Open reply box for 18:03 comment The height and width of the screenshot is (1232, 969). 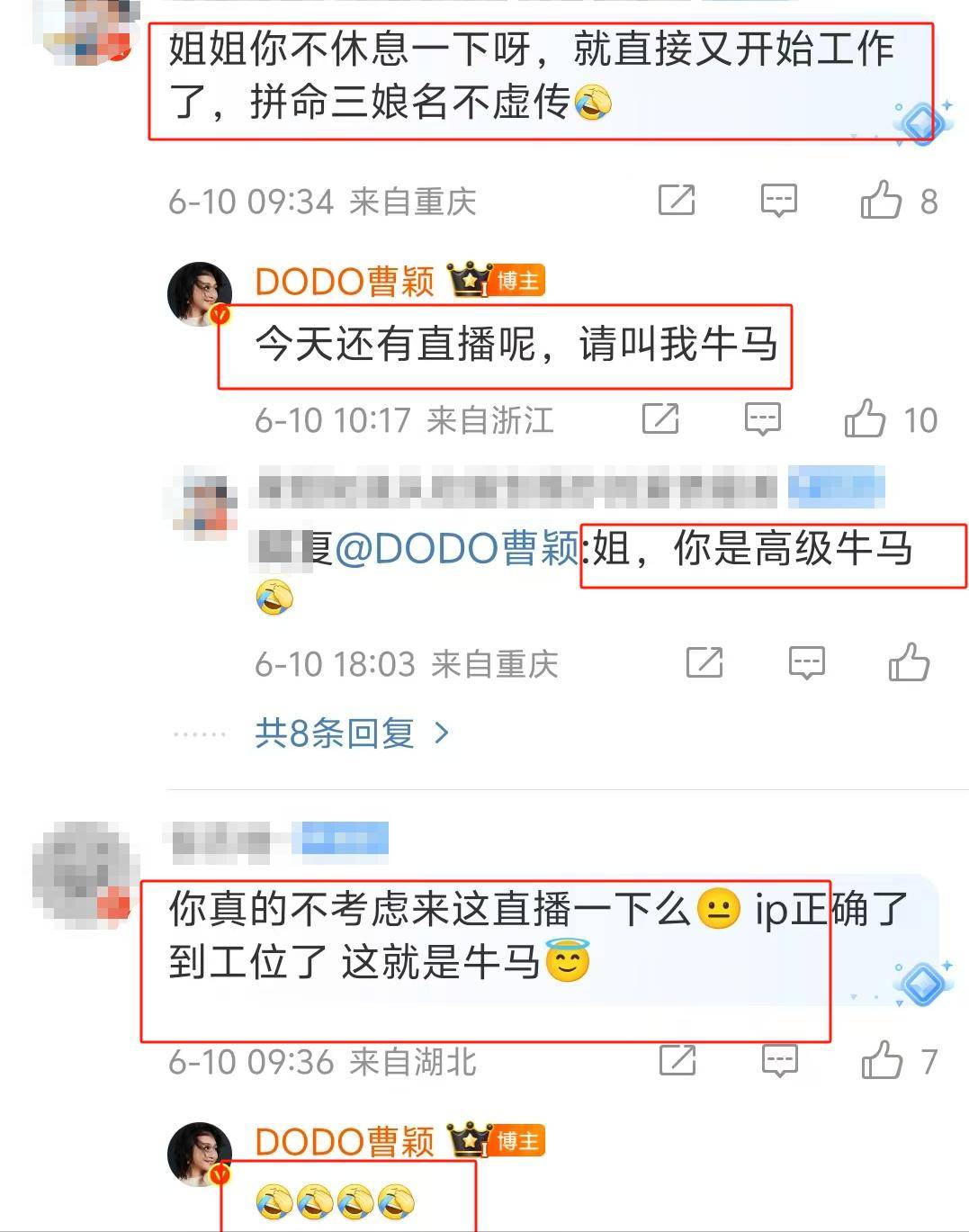click(807, 663)
